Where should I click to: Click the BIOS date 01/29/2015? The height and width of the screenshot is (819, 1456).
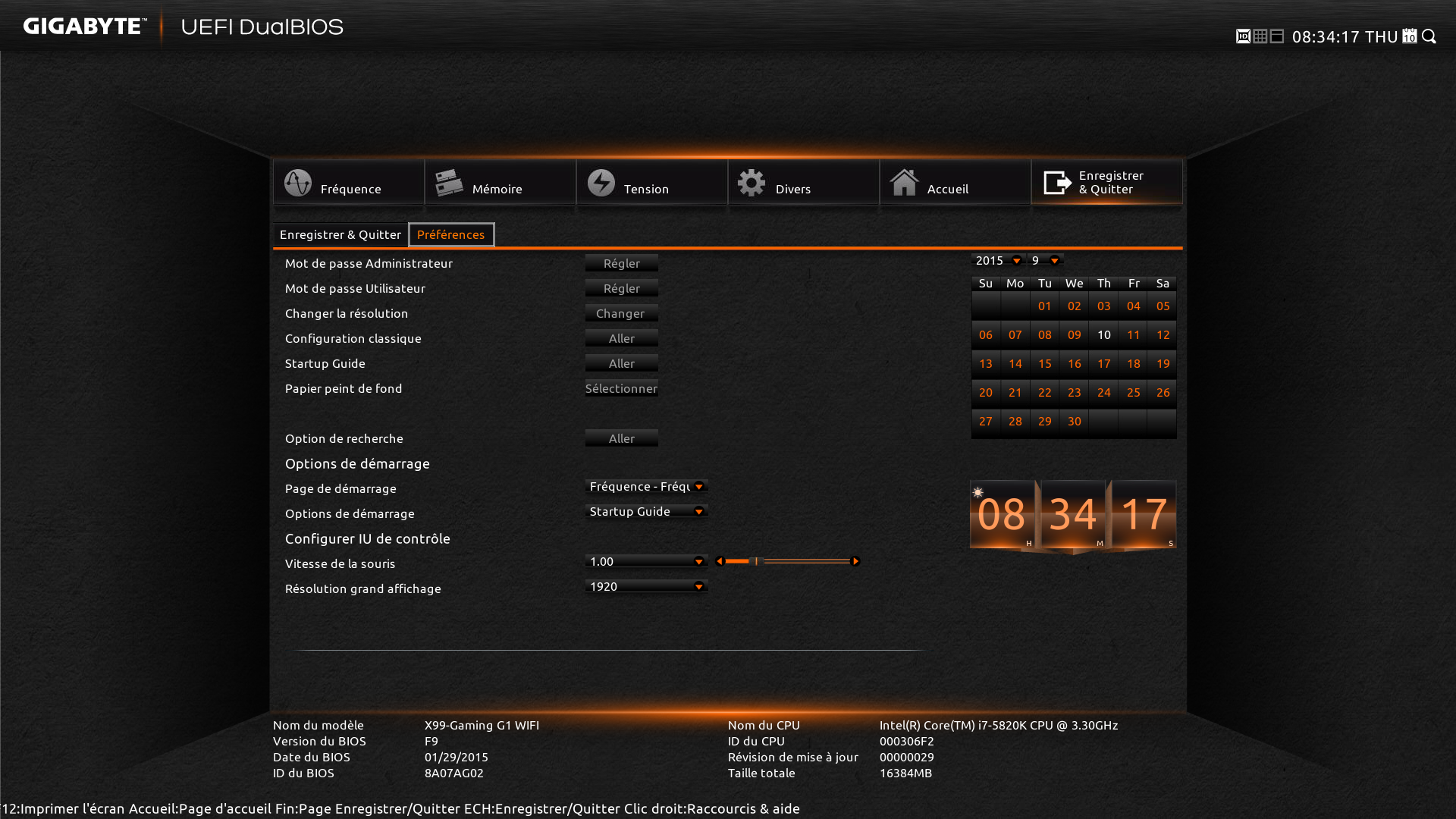pyautogui.click(x=457, y=757)
